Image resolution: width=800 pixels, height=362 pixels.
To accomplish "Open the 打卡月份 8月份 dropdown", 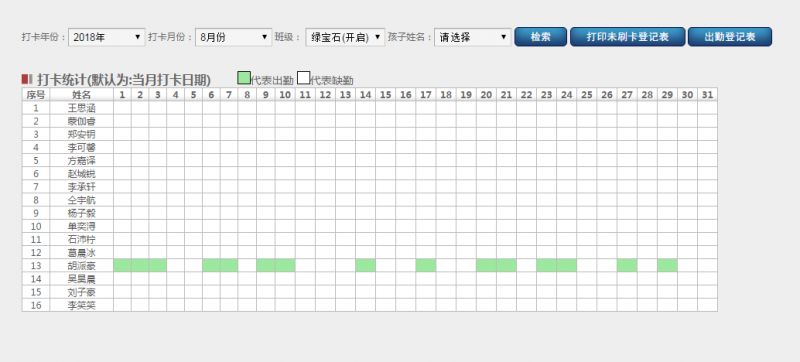I will click(234, 37).
